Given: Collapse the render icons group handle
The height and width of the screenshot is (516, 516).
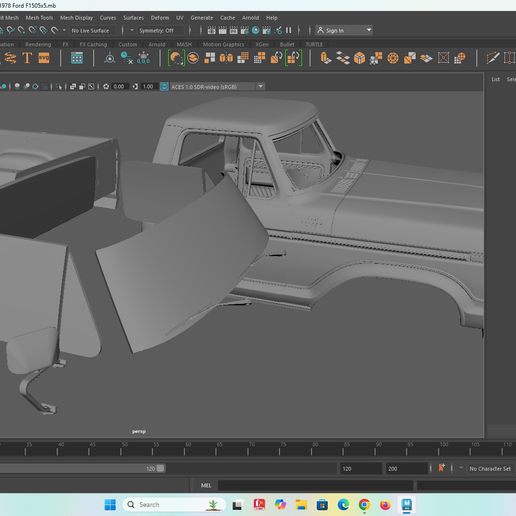Looking at the screenshot, I should coord(201,30).
